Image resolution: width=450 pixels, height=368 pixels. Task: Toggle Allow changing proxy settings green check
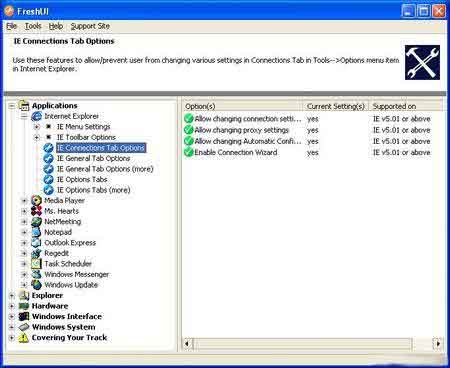pos(189,130)
